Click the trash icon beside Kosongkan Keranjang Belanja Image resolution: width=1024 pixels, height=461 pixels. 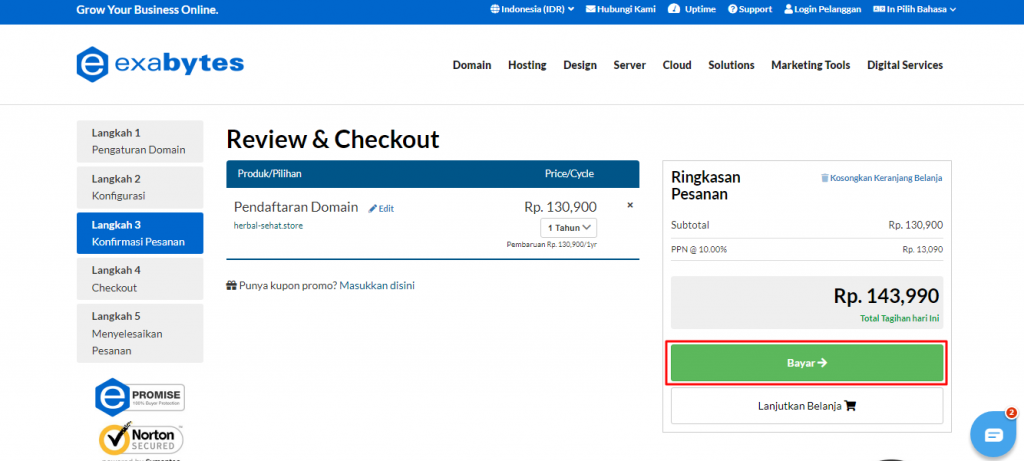point(825,178)
